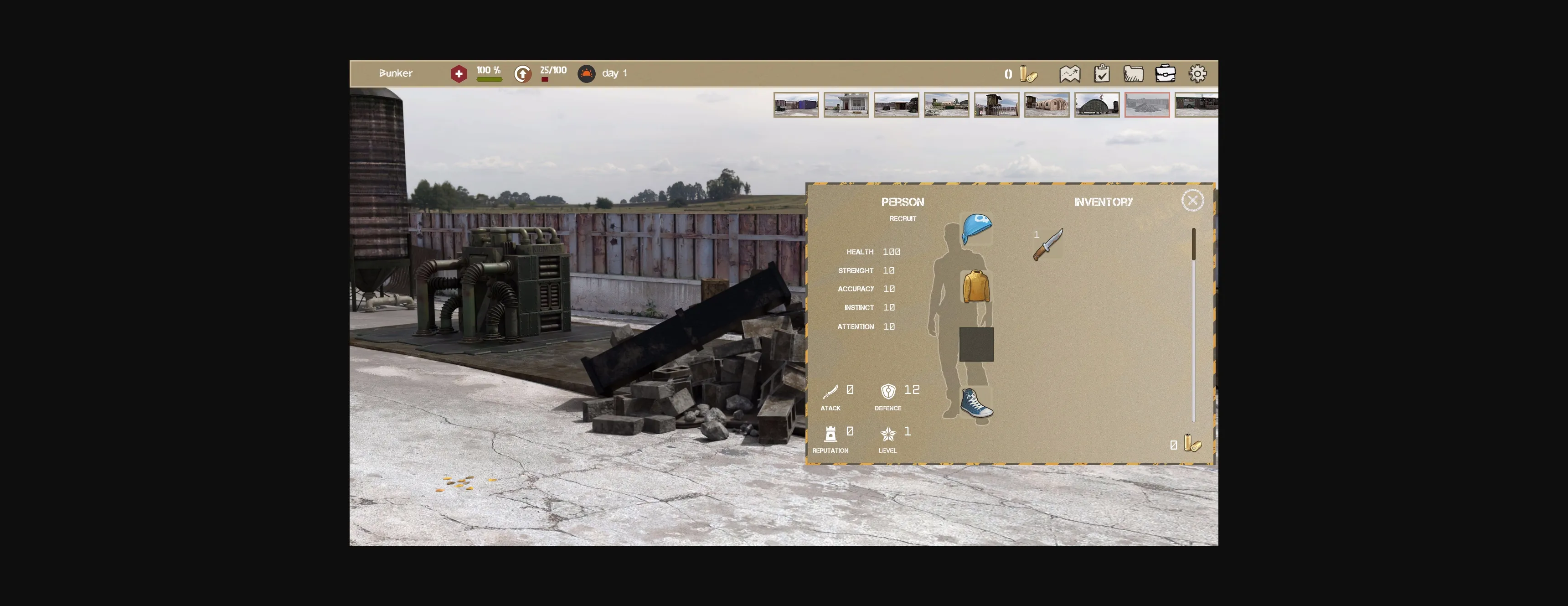Click the blue bandana head slot
The height and width of the screenshot is (606, 1568).
tap(976, 228)
